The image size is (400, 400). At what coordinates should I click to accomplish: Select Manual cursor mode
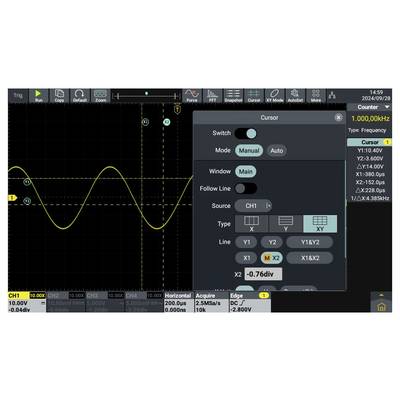tap(249, 151)
